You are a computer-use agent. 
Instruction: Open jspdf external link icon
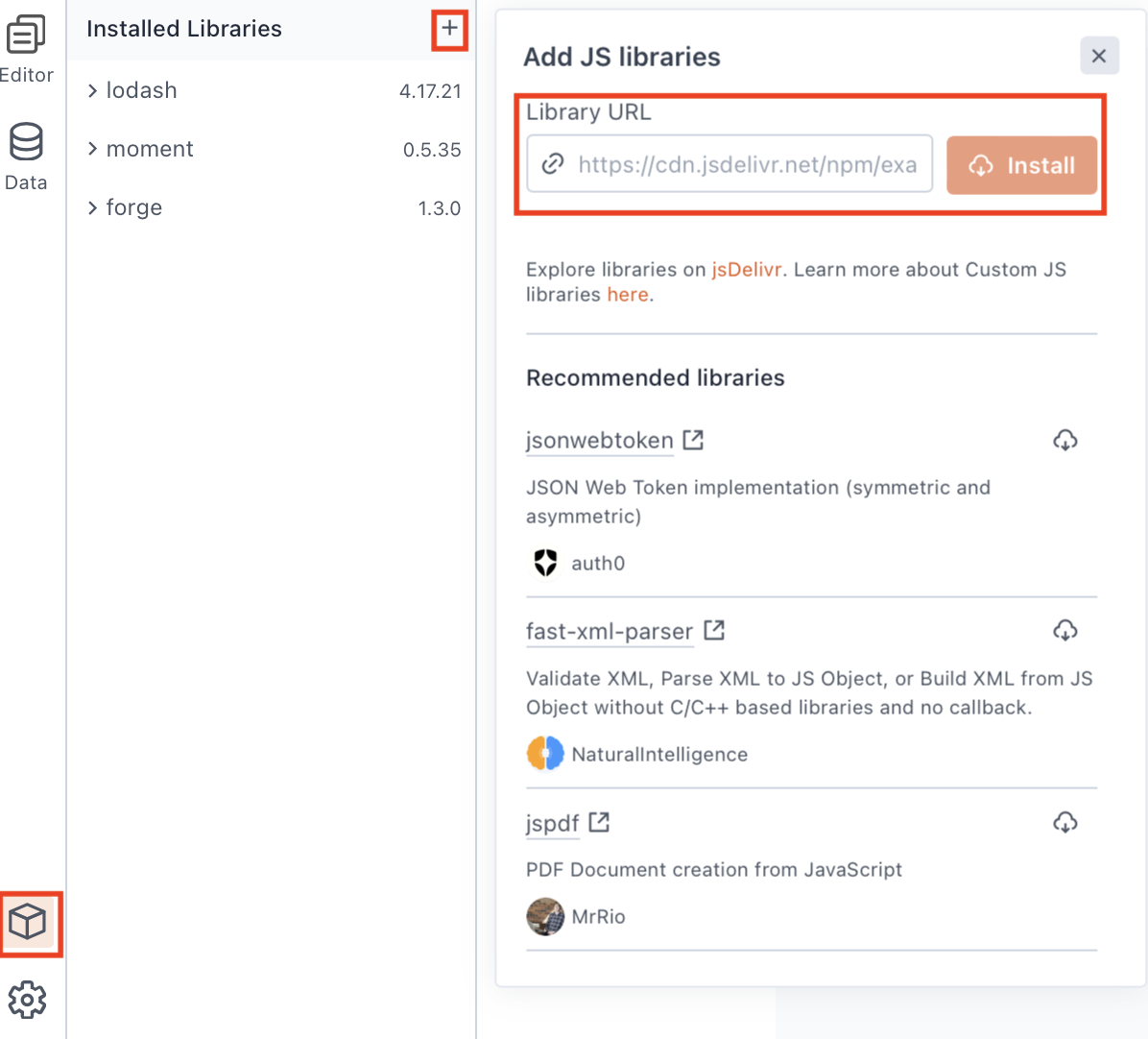click(x=600, y=822)
